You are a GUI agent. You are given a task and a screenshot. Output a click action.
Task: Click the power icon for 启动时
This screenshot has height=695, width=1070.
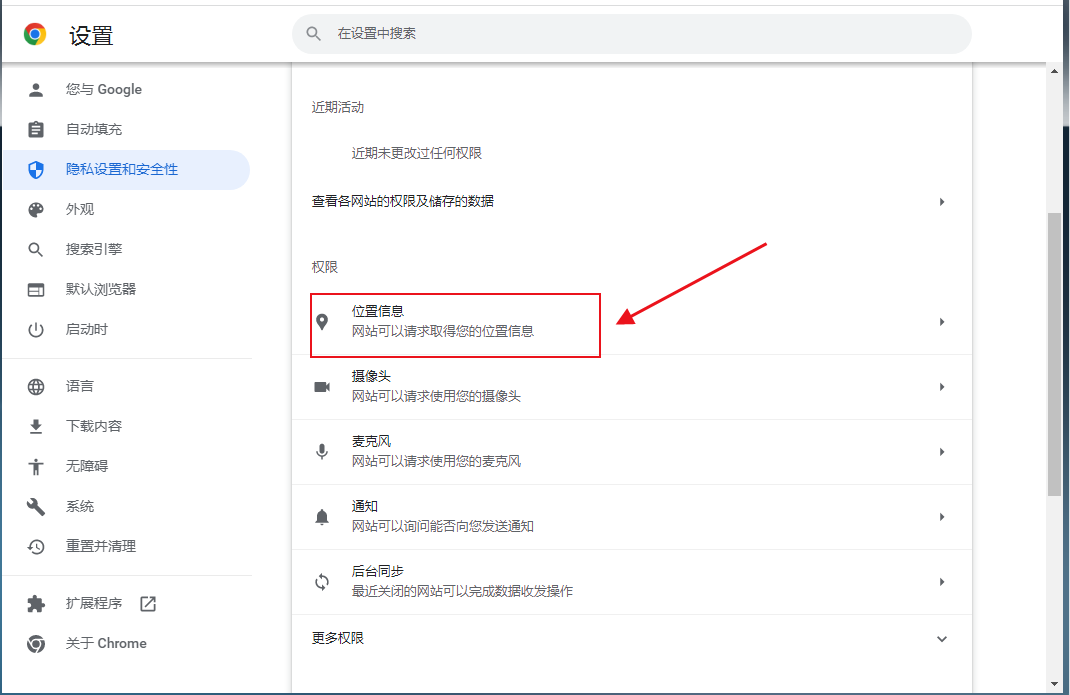point(35,330)
